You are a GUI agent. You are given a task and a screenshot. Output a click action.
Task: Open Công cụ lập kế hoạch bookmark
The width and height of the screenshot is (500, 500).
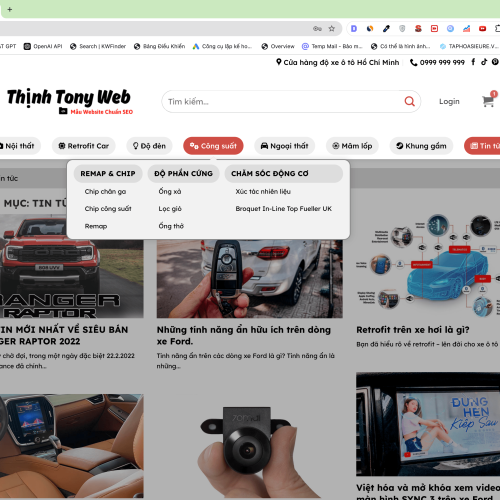222,46
